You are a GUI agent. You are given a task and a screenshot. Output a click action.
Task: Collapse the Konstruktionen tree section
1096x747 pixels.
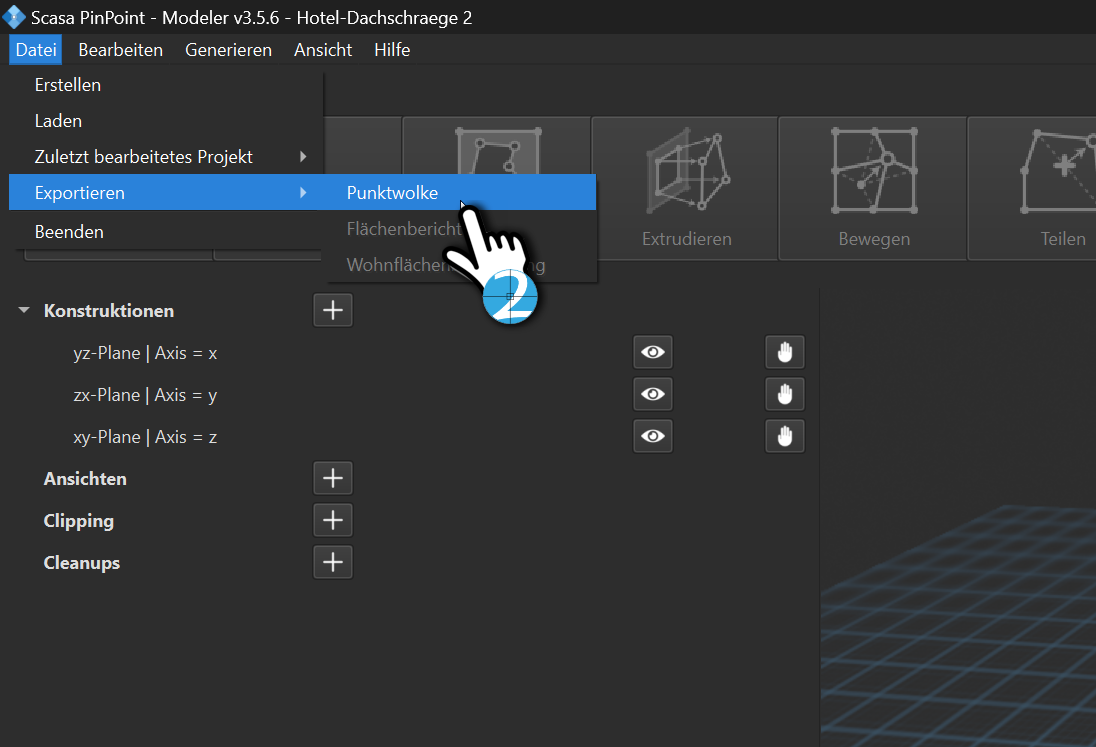click(24, 310)
